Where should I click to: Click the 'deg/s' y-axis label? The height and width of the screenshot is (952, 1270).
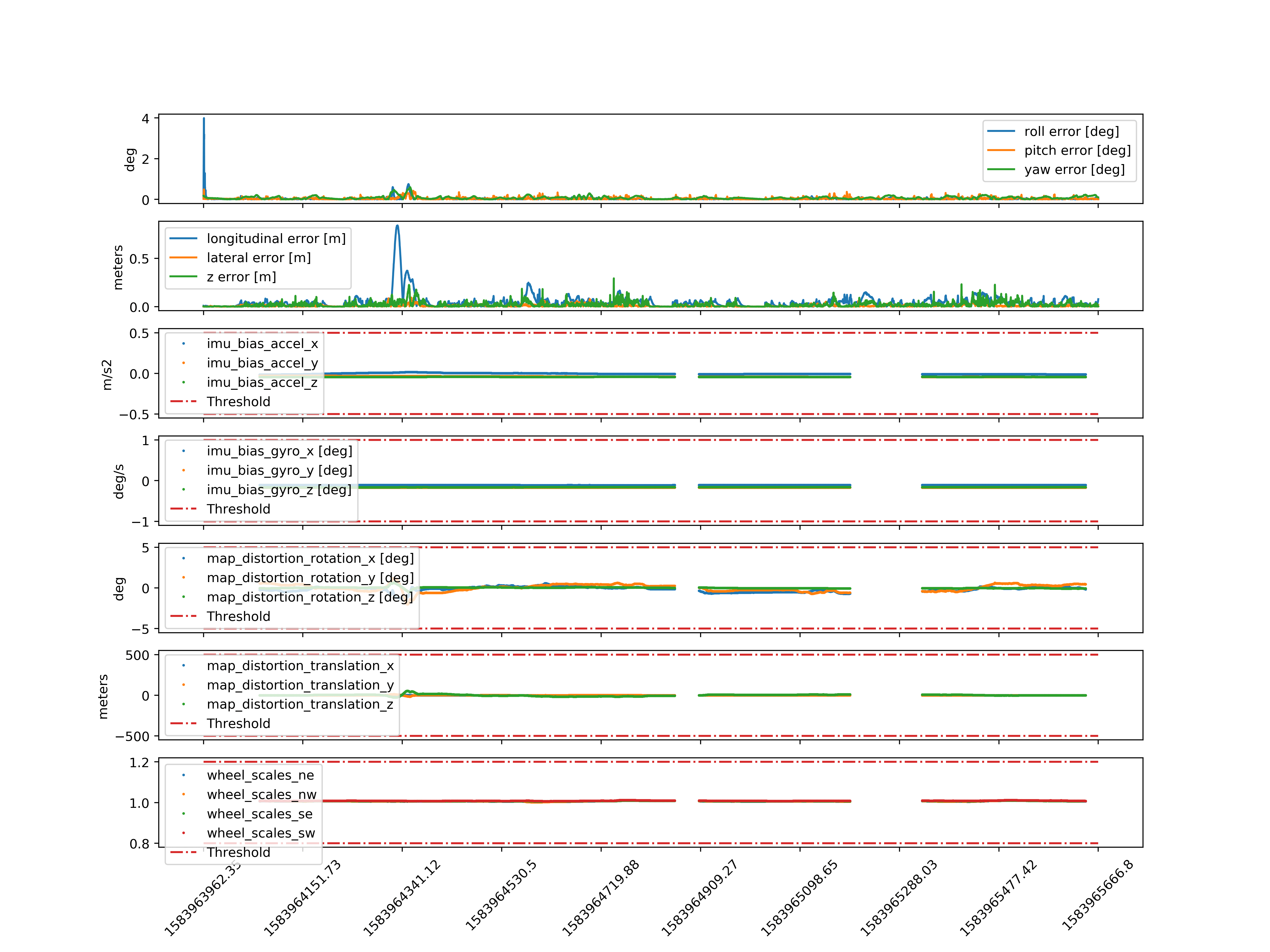[119, 481]
